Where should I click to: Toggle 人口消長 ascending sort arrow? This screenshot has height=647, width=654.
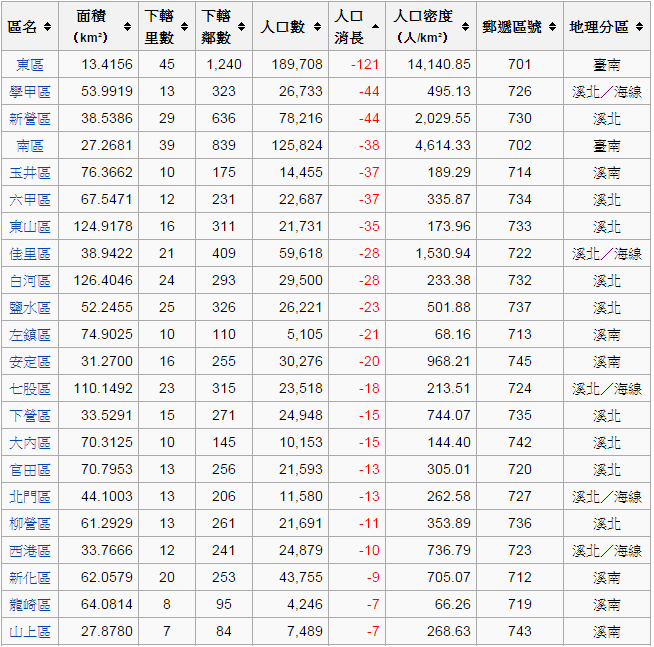[375, 27]
